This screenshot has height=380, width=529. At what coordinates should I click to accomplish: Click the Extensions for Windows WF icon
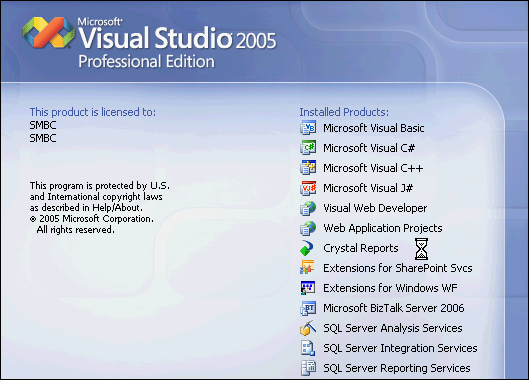[x=308, y=288]
